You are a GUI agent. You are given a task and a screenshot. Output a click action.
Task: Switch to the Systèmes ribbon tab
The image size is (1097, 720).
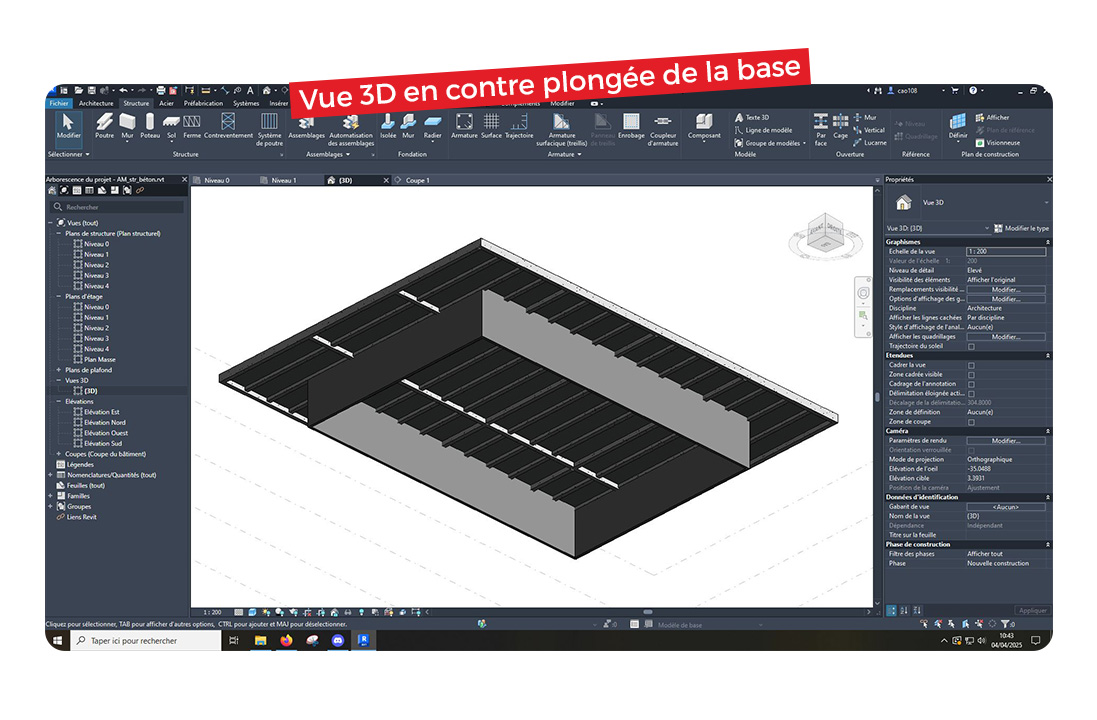246,104
